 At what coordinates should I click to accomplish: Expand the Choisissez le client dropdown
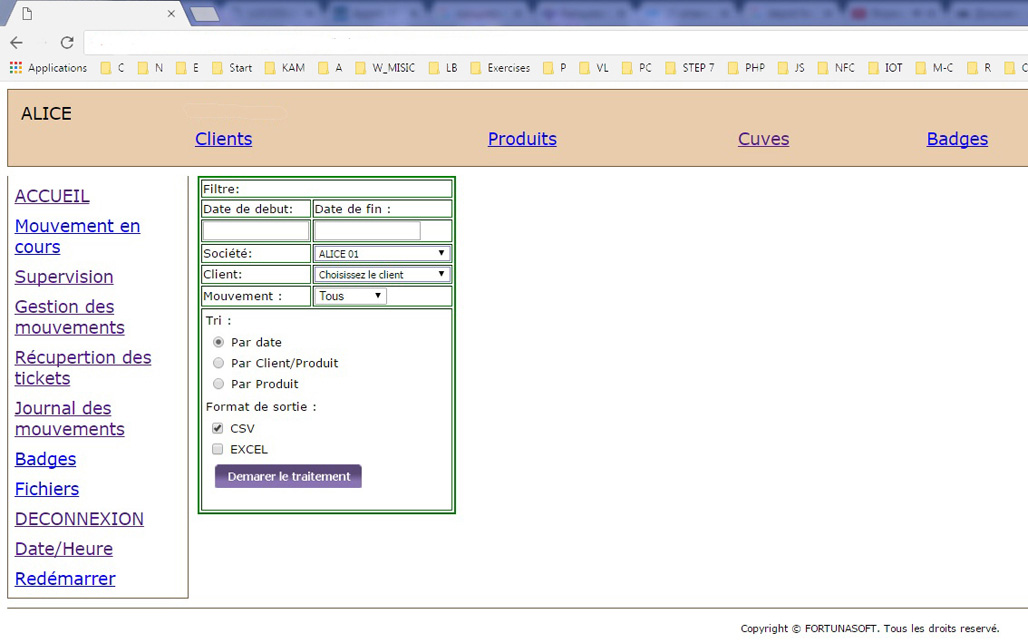[x=382, y=274]
